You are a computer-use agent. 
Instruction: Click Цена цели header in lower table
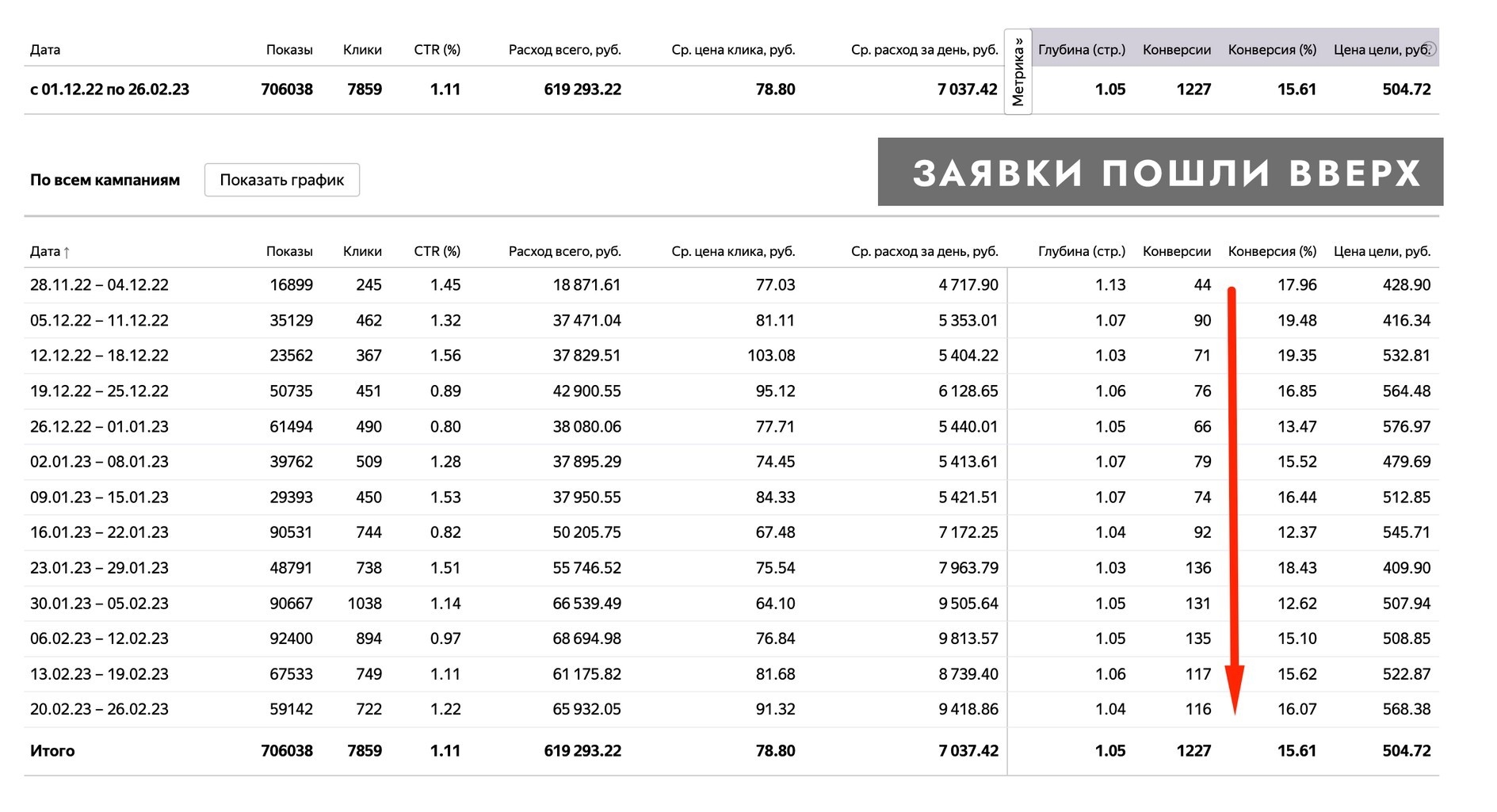click(x=1381, y=251)
